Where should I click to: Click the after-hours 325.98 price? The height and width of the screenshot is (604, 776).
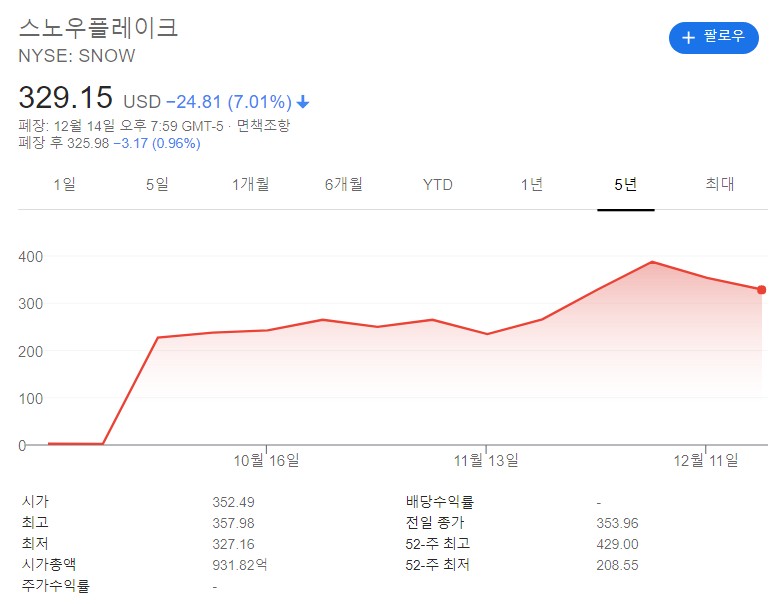[88, 144]
